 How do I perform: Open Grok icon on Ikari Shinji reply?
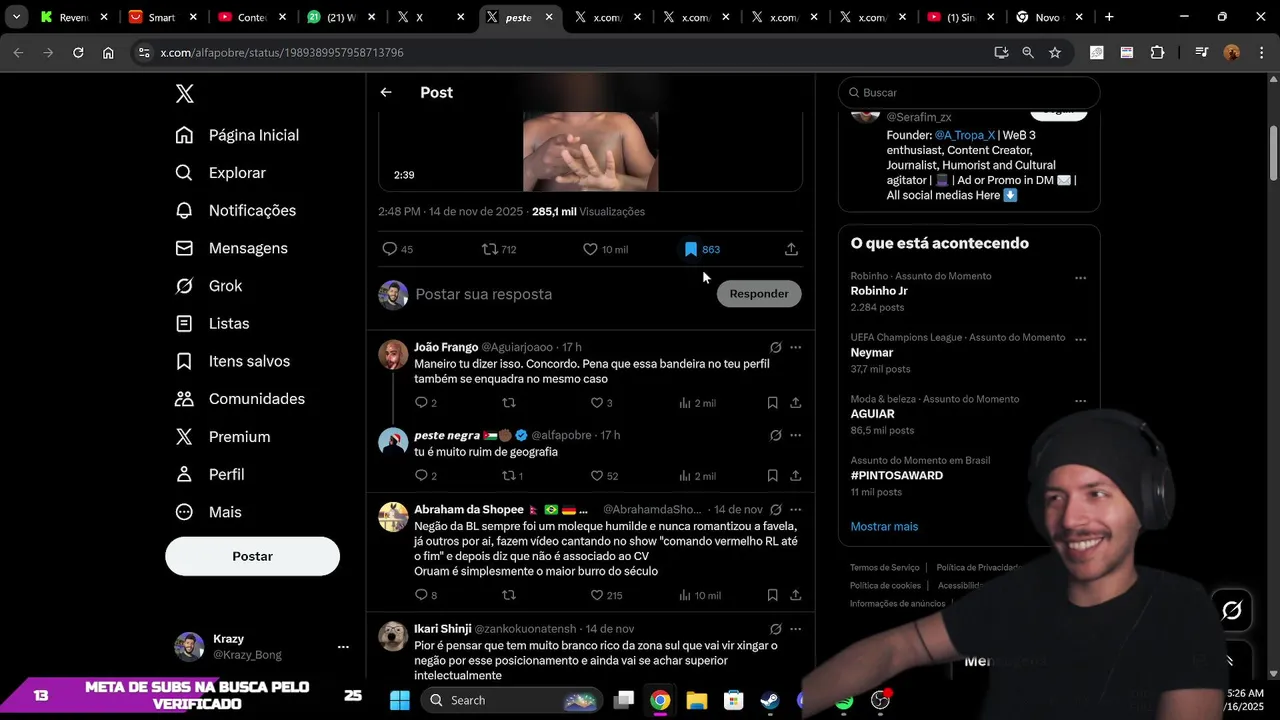click(x=775, y=629)
